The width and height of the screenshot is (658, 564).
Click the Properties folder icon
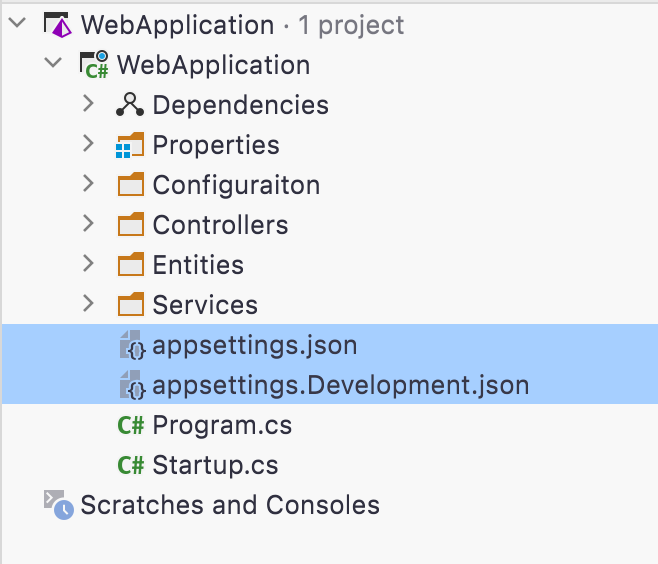tap(130, 145)
